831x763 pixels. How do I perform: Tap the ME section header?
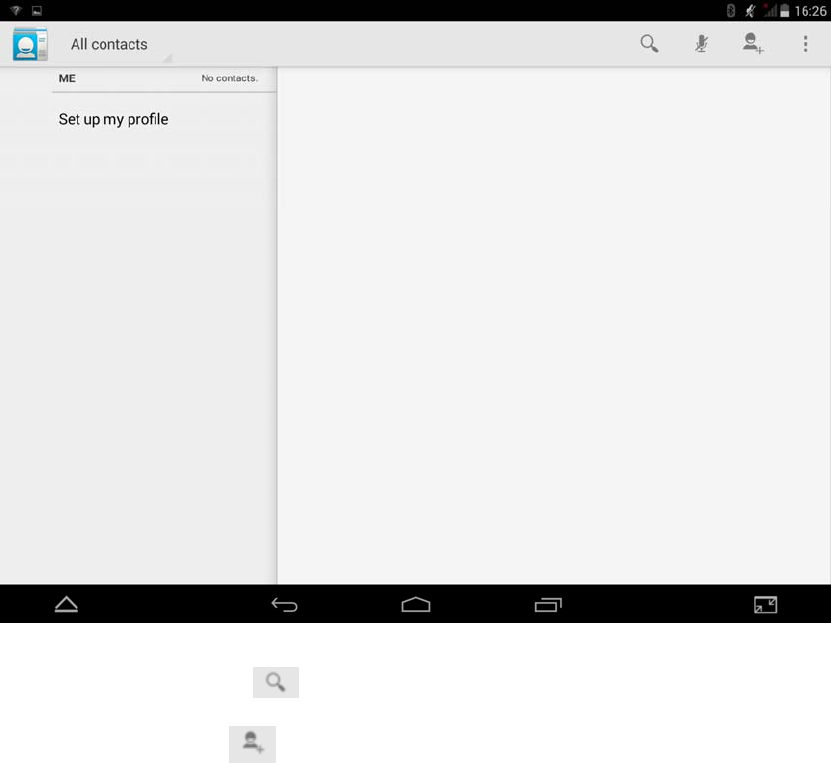tap(67, 78)
